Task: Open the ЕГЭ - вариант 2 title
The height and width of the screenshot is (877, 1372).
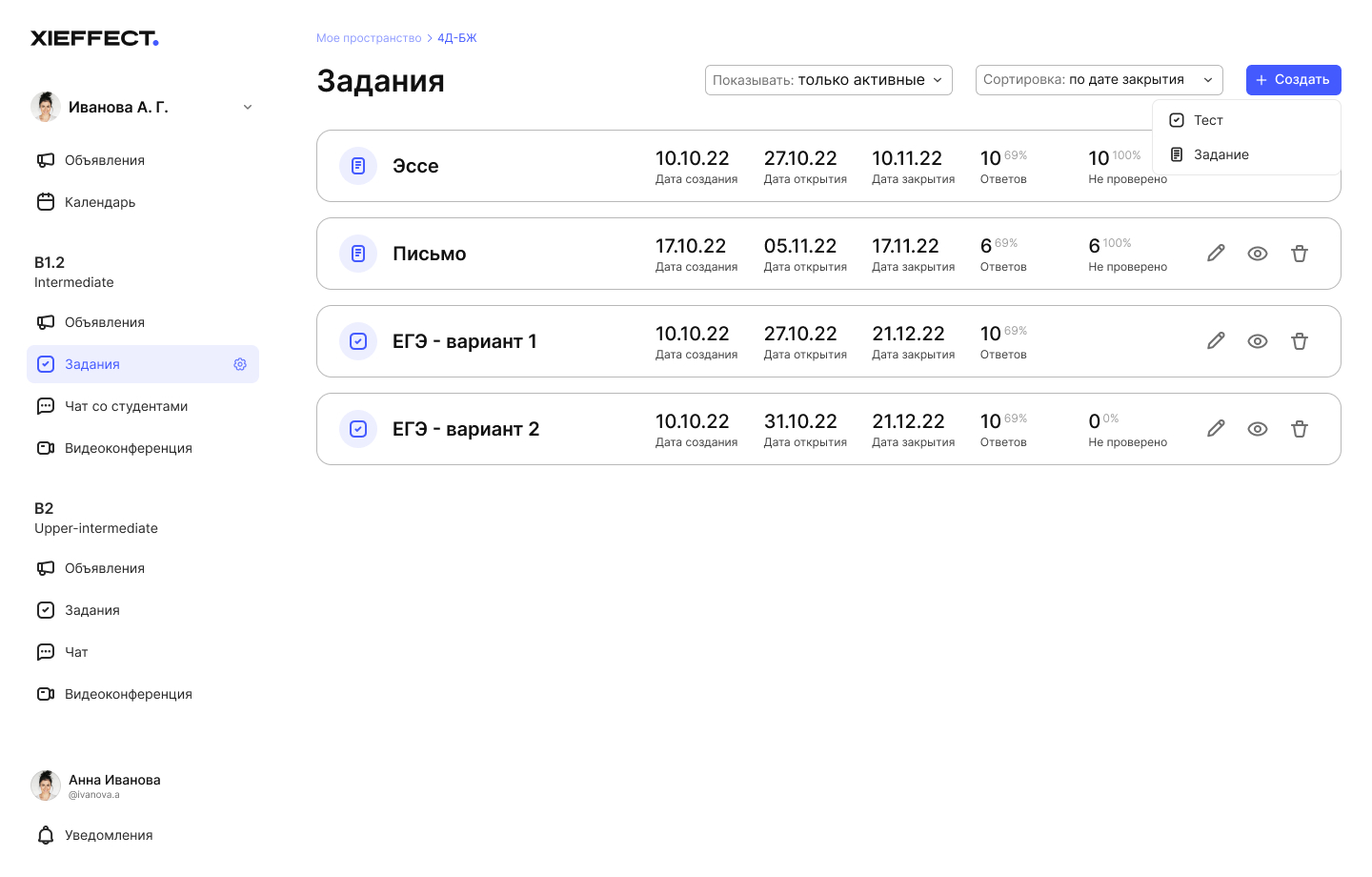Action: [466, 429]
